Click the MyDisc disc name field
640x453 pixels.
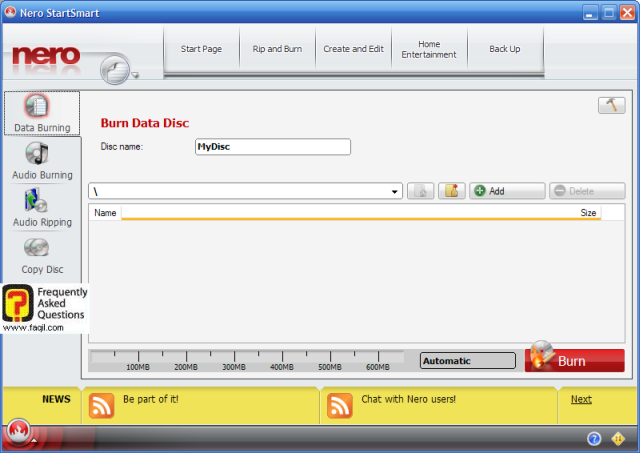[273, 147]
